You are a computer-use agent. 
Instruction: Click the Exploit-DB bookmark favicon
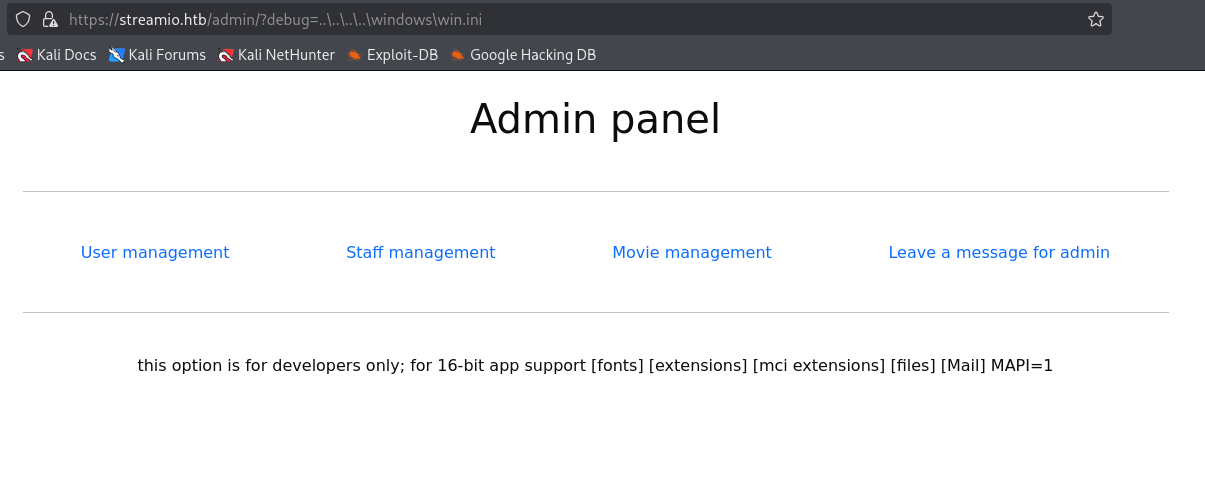354,55
